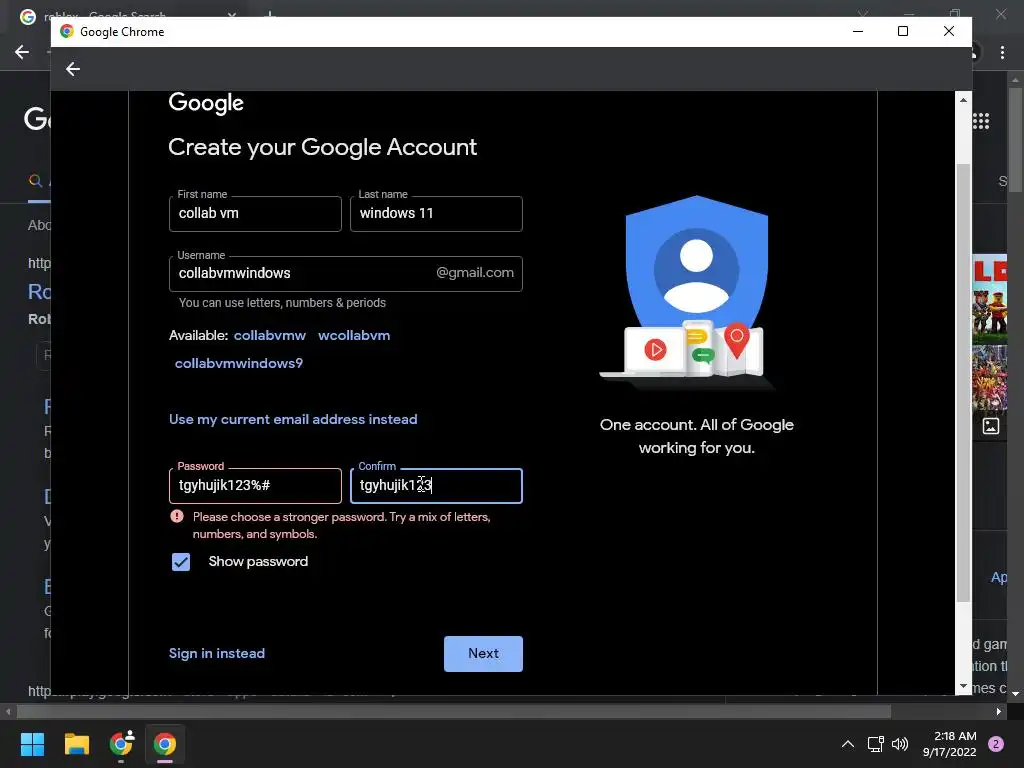This screenshot has width=1024, height=768.
Task: Choose suggested username wcollabvm
Action: tap(354, 335)
